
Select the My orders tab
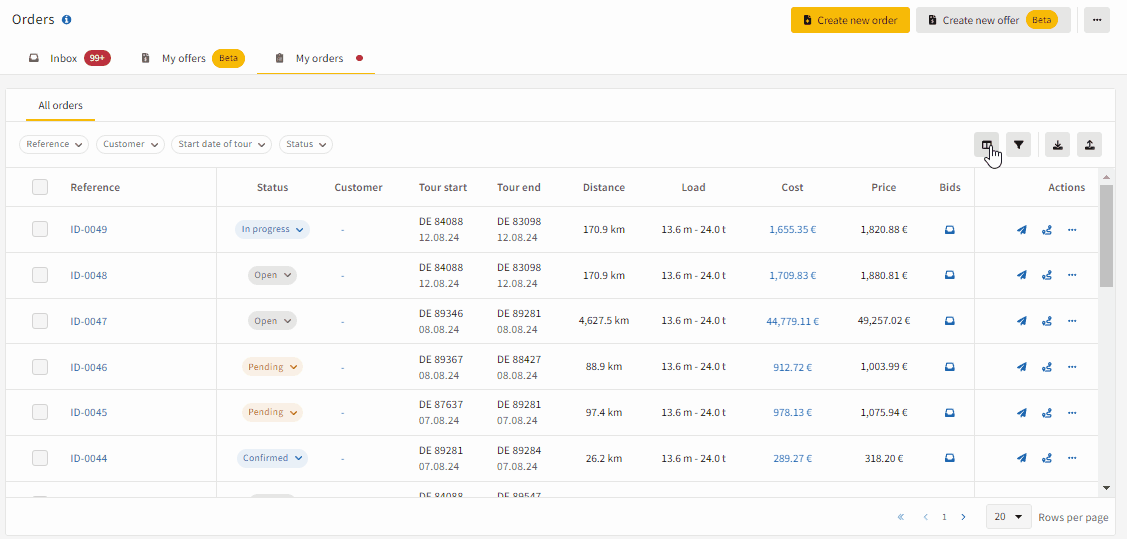316,58
